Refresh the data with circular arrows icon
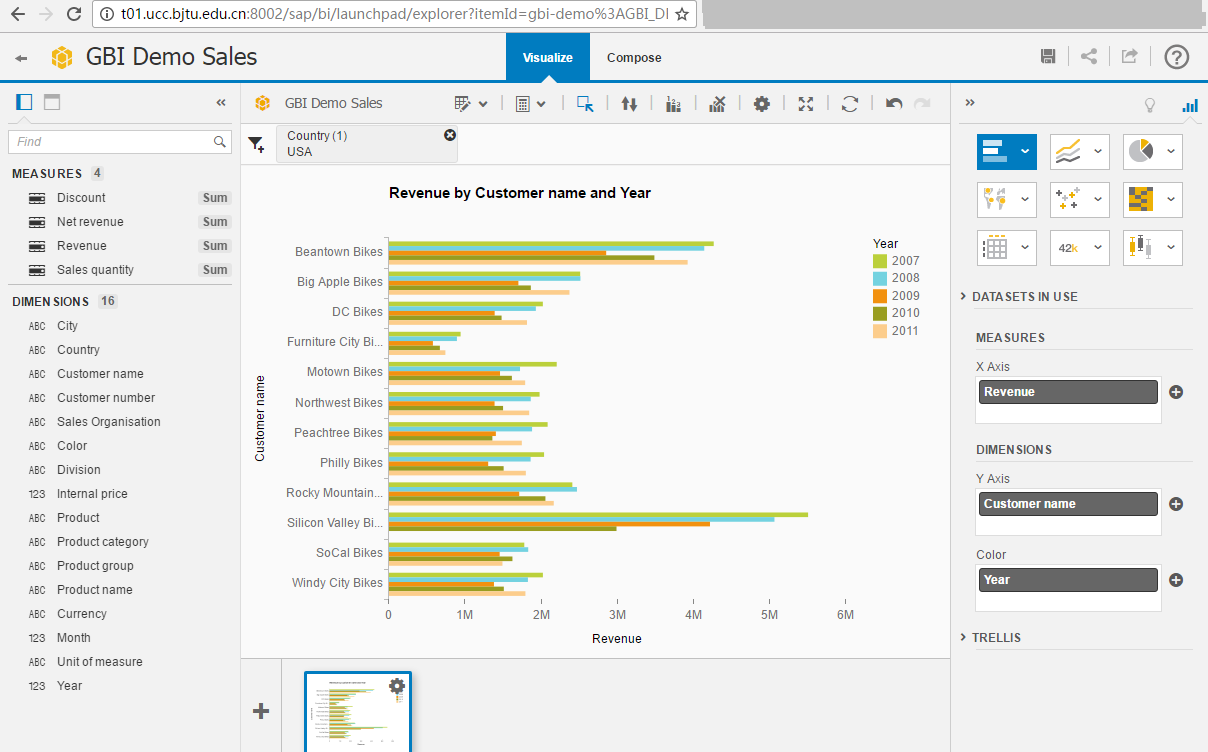 pyautogui.click(x=850, y=103)
